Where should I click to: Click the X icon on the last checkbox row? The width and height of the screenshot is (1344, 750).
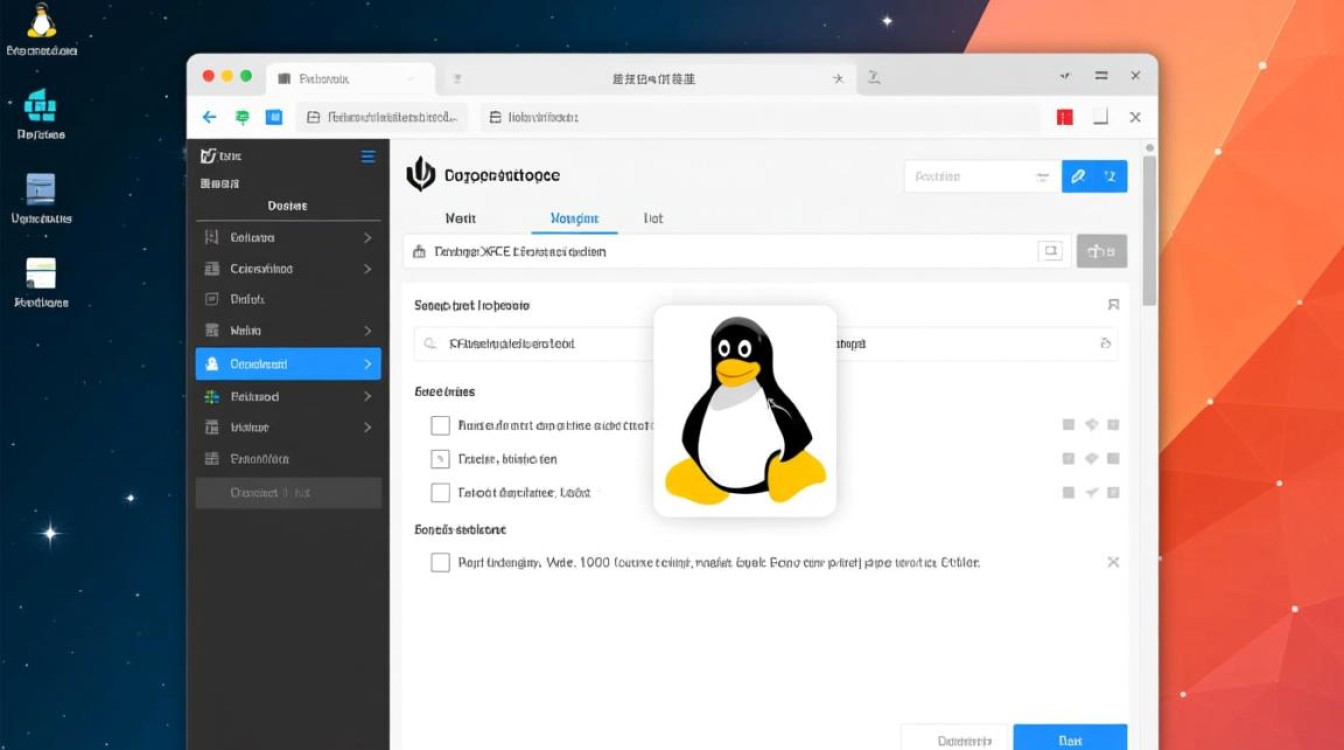pos(1113,562)
